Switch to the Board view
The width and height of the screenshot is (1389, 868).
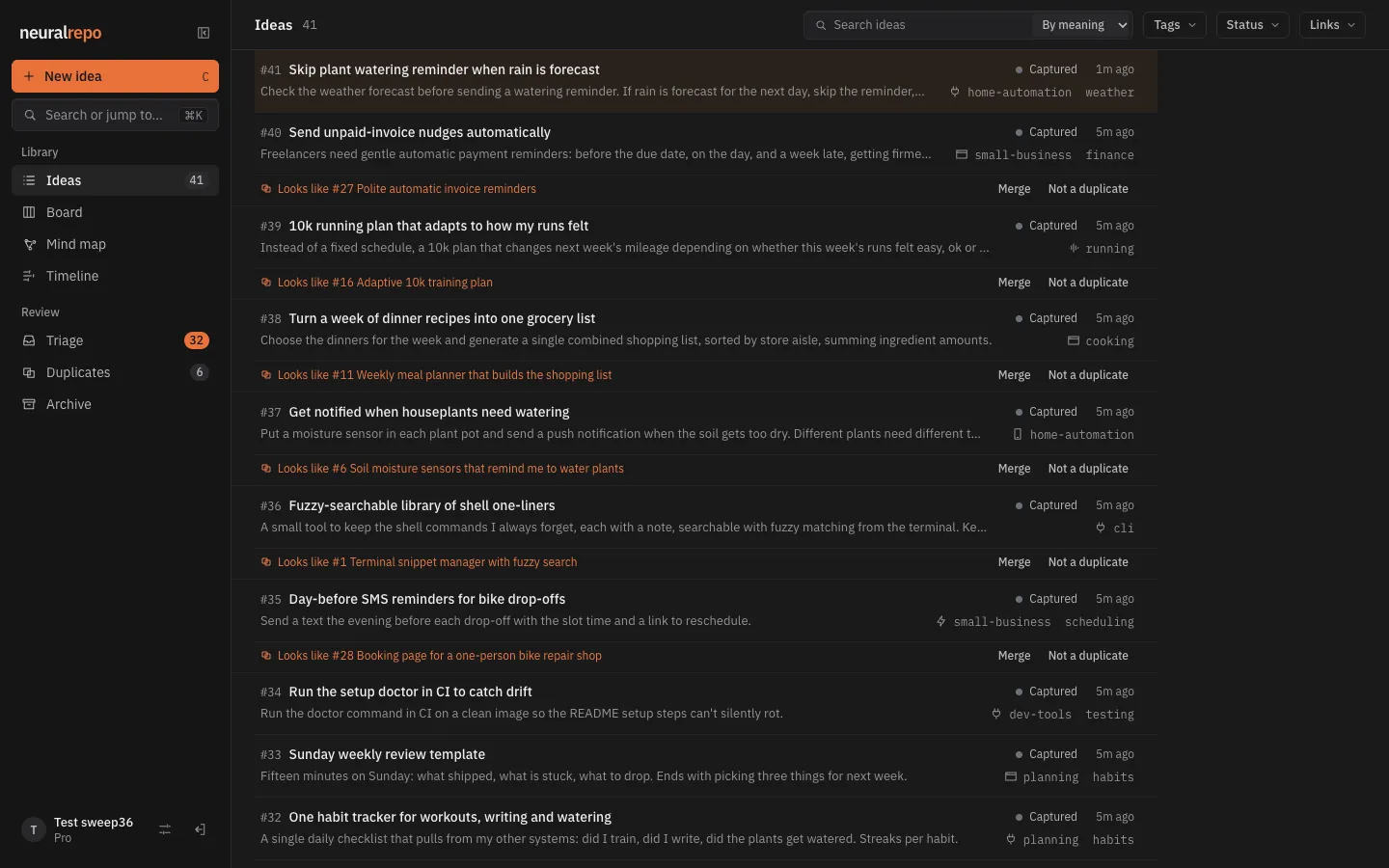[115, 212]
